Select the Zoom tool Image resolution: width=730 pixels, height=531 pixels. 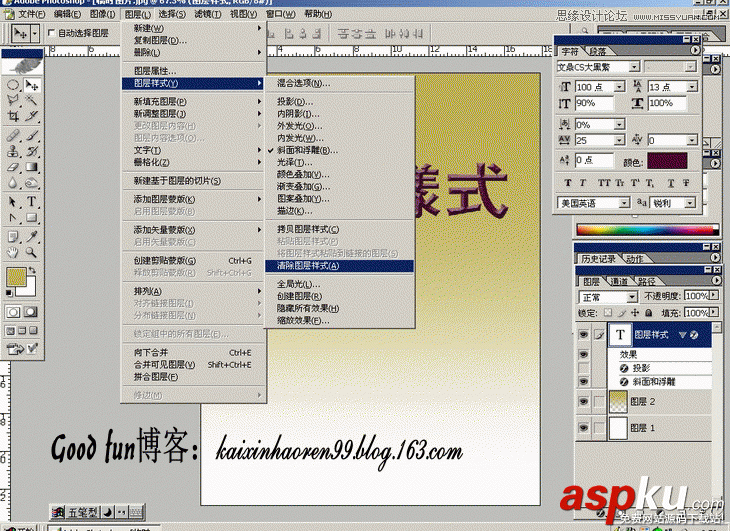point(32,253)
